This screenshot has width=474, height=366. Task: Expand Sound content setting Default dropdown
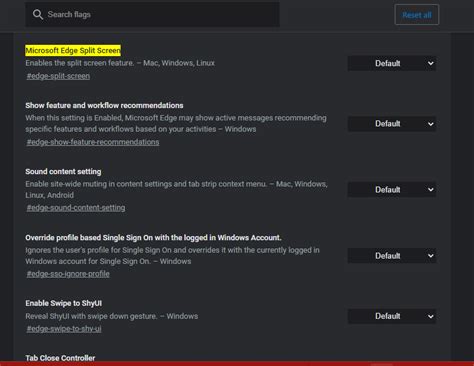tap(392, 190)
